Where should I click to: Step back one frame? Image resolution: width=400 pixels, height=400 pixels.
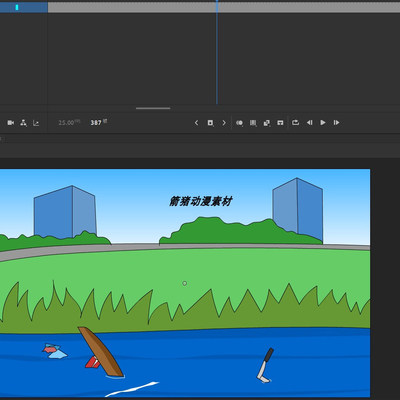310,123
